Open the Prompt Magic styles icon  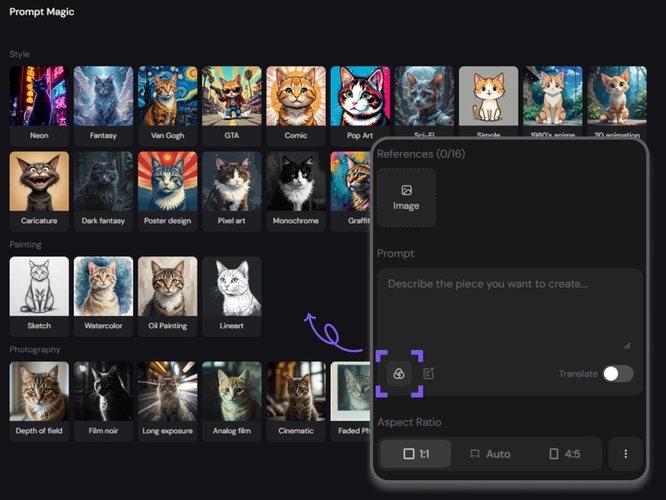coord(399,374)
